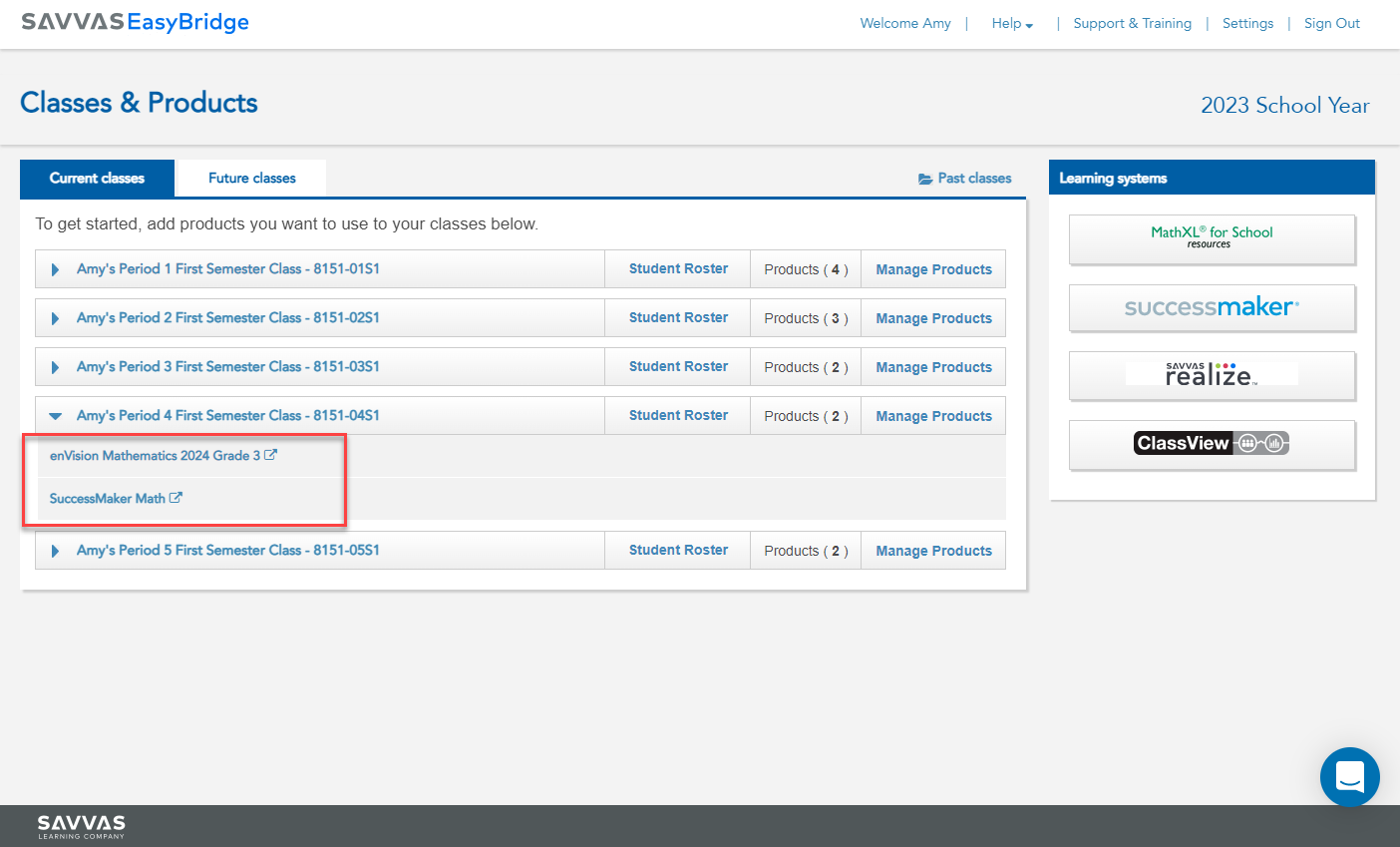Viewport: 1400px width, 847px height.
Task: Launch the ClassView learning system
Action: coord(1211,442)
